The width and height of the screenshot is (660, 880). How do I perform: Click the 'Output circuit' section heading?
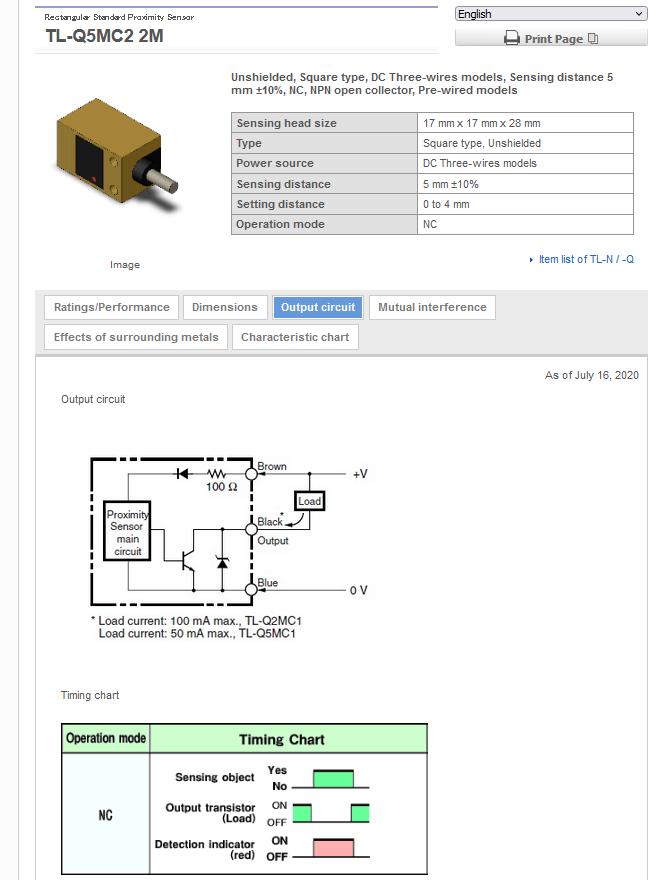click(x=93, y=399)
